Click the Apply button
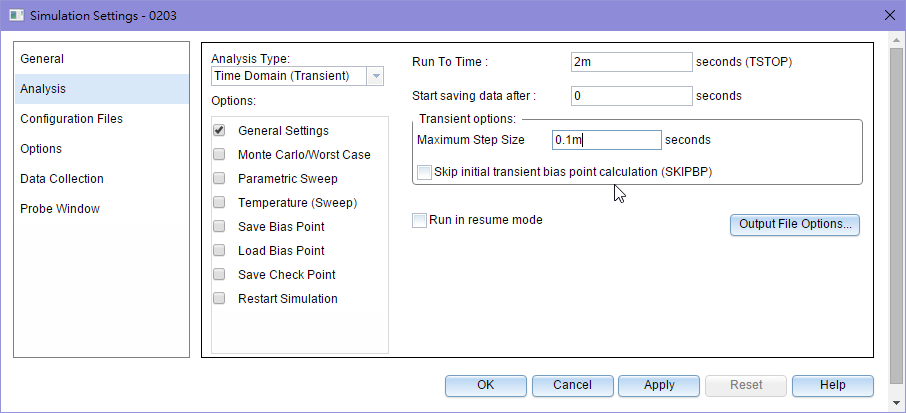Viewport: 906px width, 413px height. click(x=659, y=385)
